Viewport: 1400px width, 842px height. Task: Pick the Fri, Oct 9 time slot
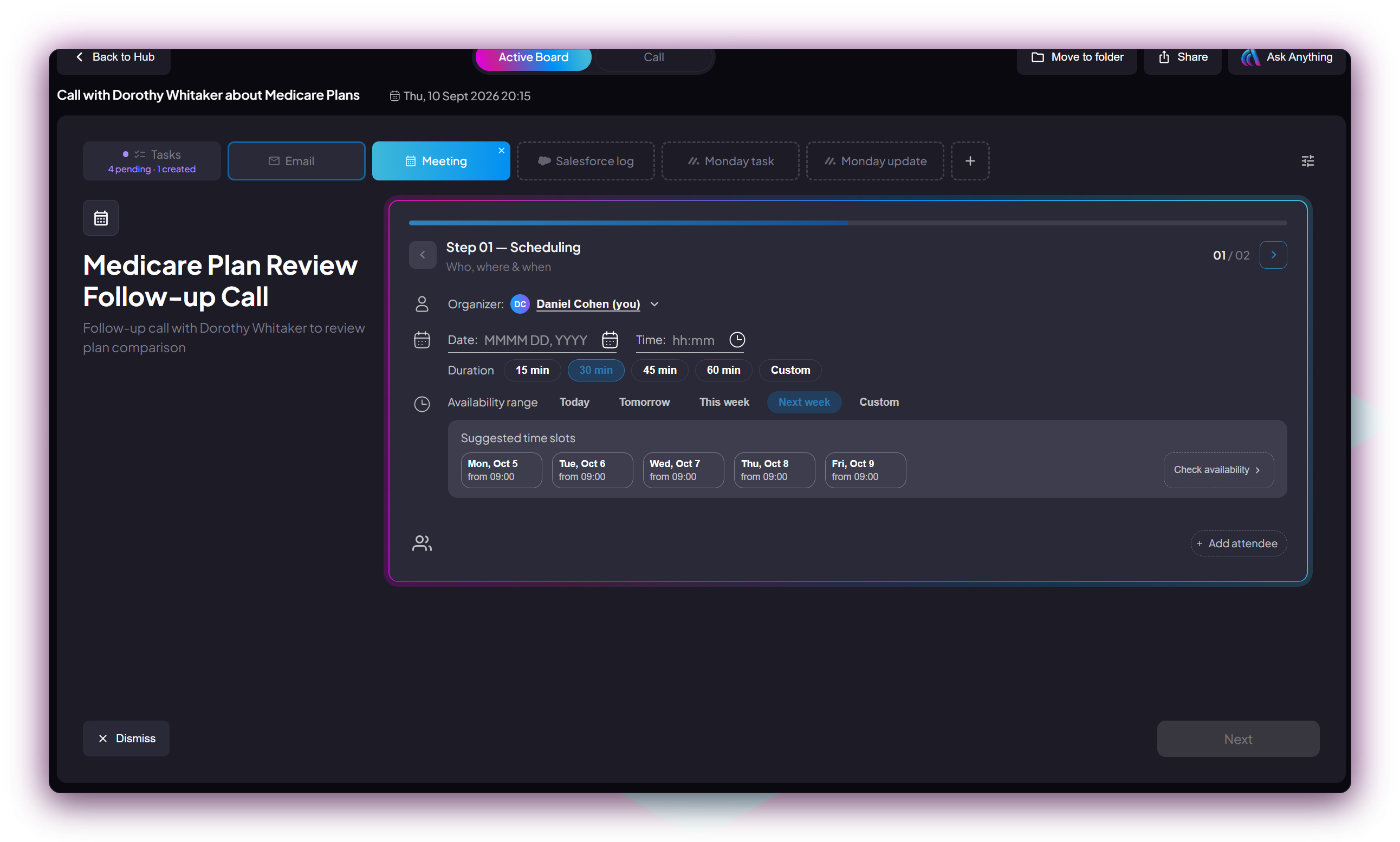pos(865,470)
